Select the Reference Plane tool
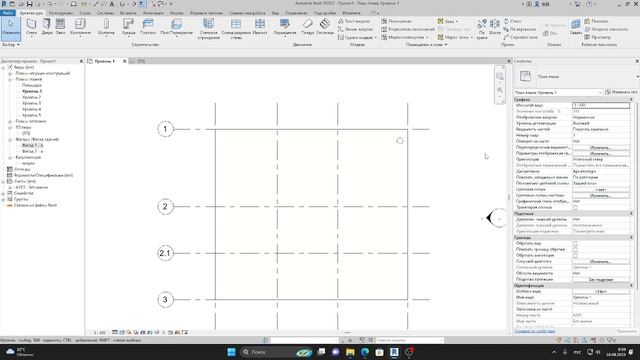 click(x=607, y=29)
